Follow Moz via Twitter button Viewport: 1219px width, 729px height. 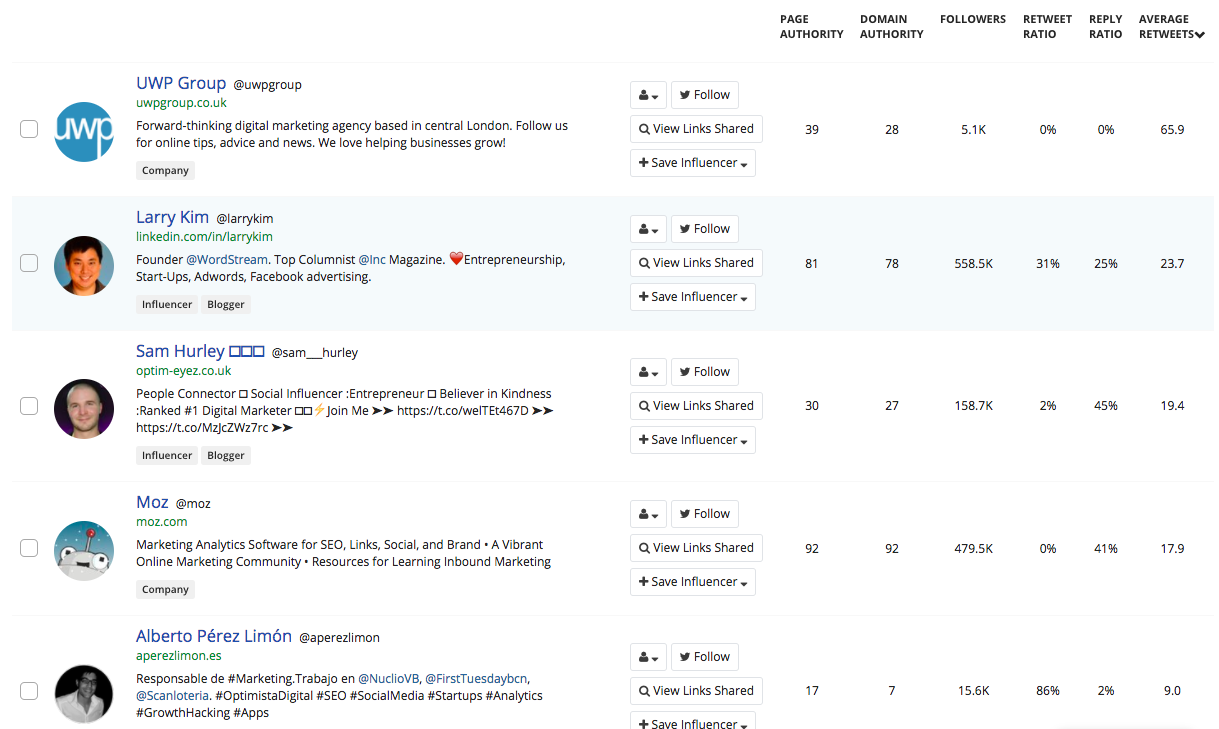(704, 514)
